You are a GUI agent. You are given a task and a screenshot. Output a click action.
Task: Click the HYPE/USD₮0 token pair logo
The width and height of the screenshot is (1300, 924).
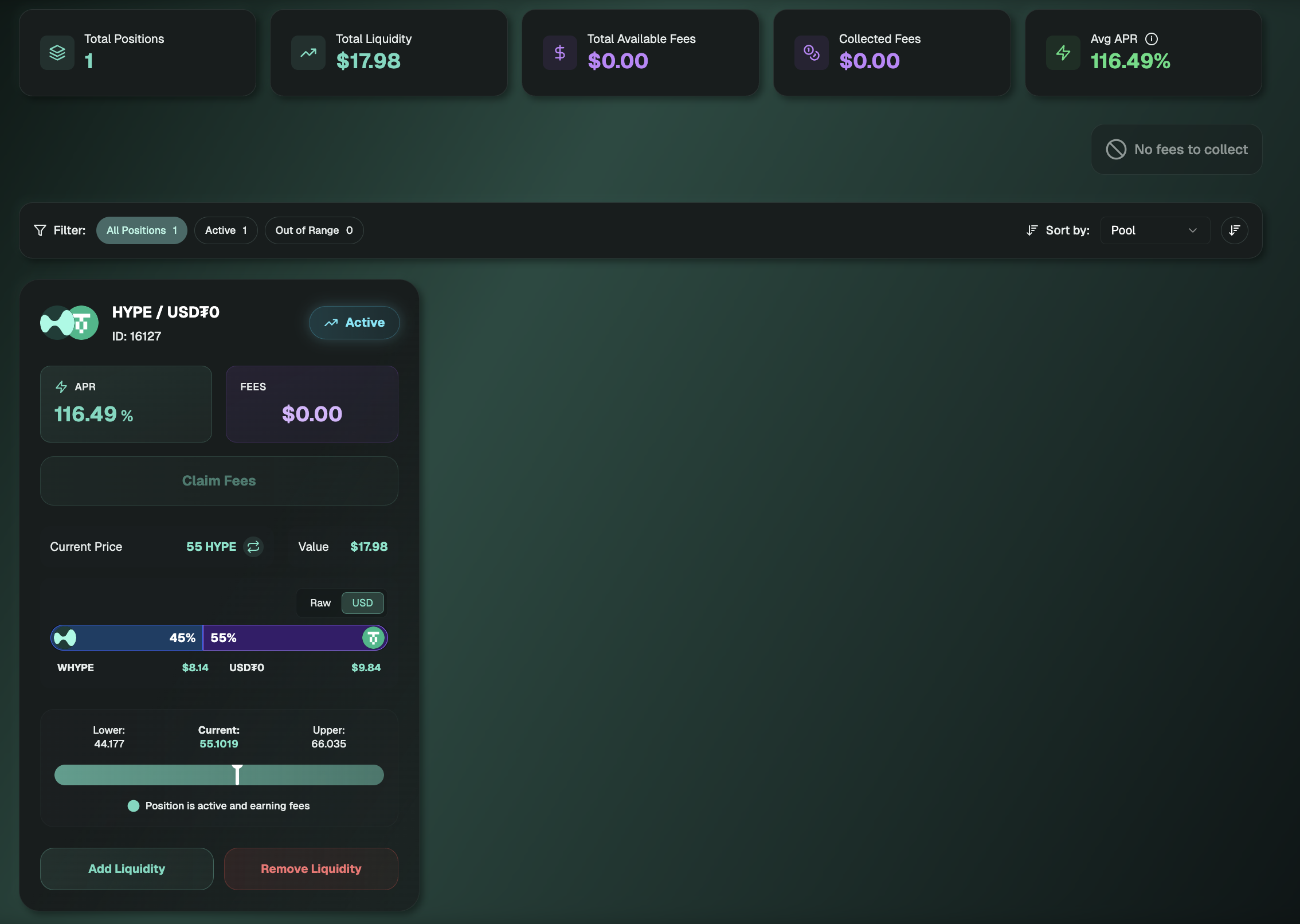(x=69, y=323)
